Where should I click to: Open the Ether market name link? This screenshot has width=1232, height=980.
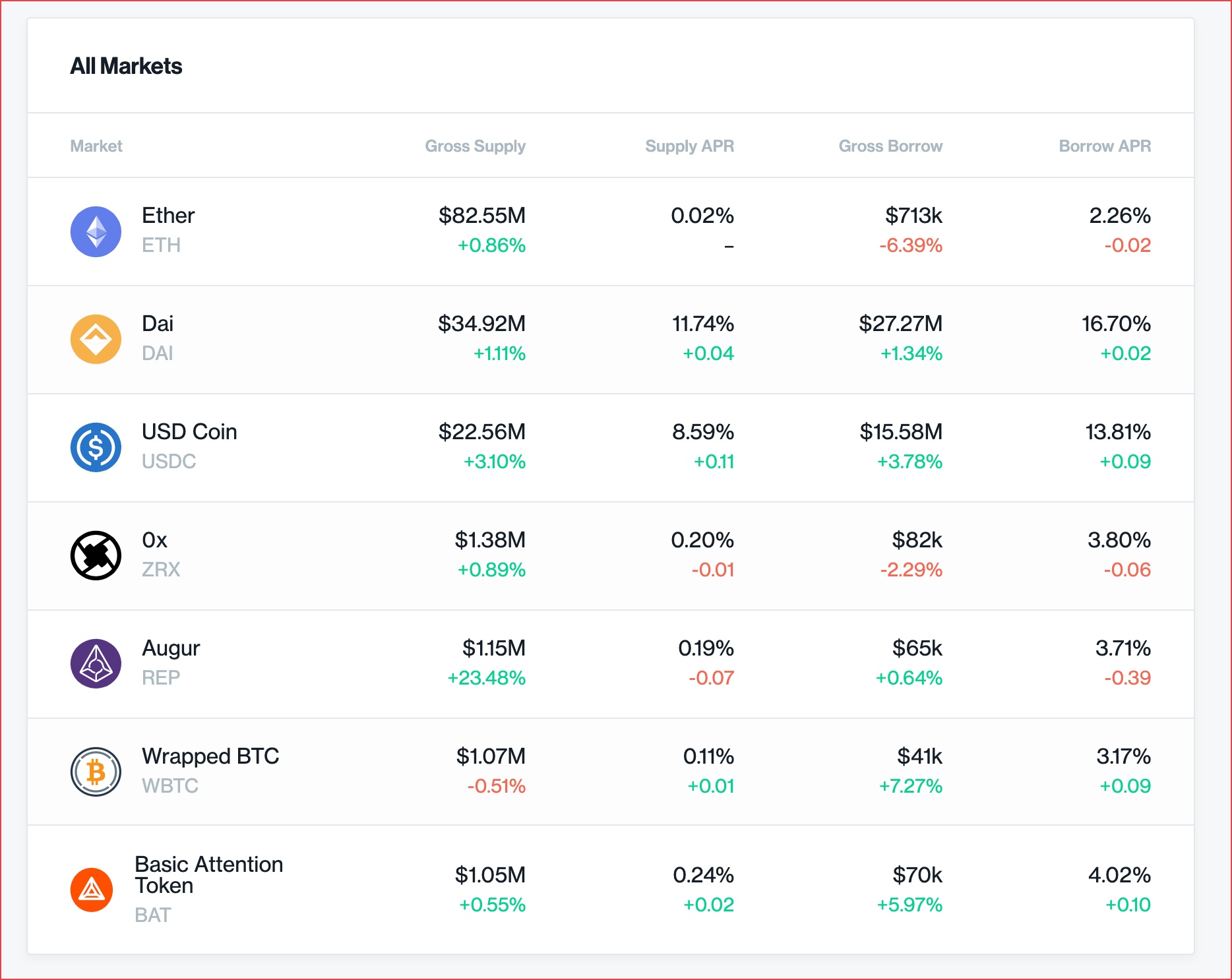[168, 216]
